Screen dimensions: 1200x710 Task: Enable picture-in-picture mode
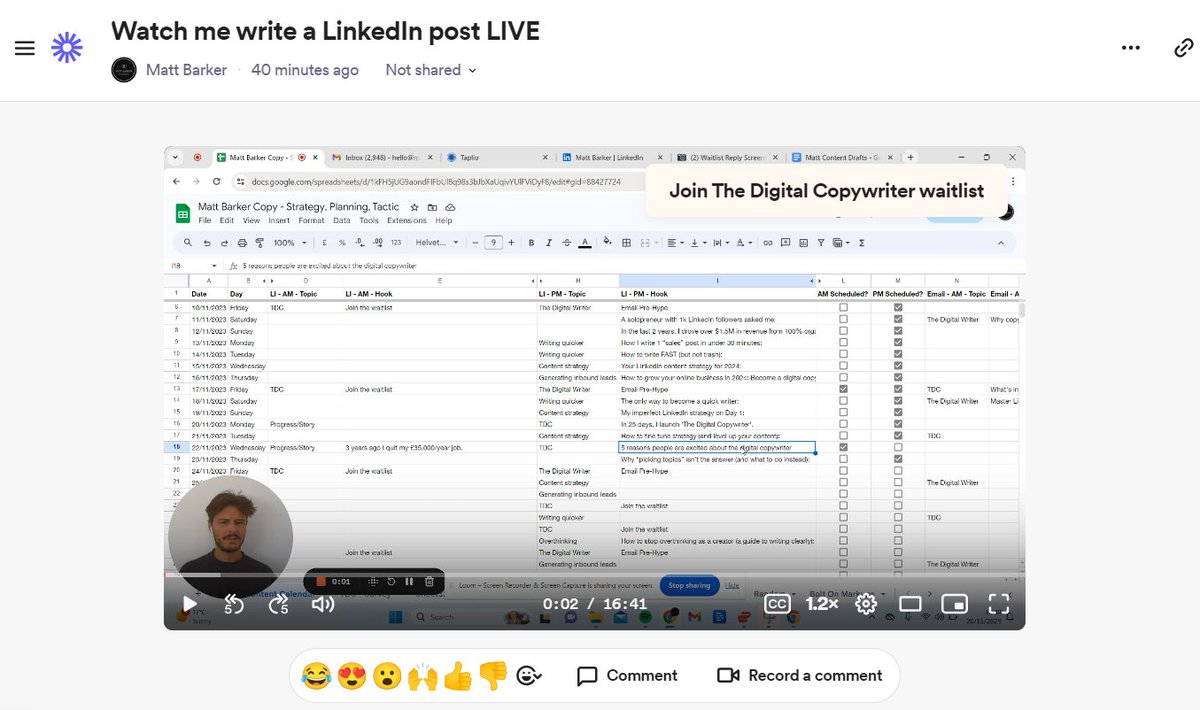(x=955, y=603)
